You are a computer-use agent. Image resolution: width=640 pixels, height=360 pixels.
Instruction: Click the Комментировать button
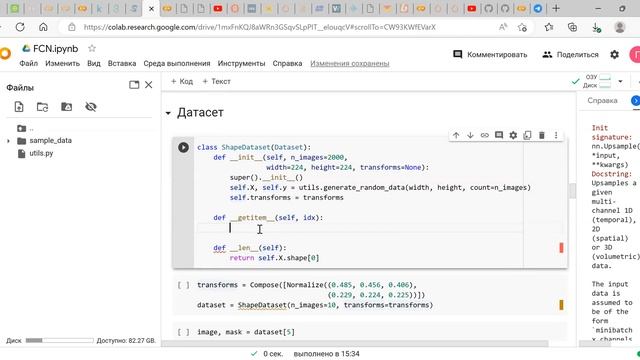(490, 54)
